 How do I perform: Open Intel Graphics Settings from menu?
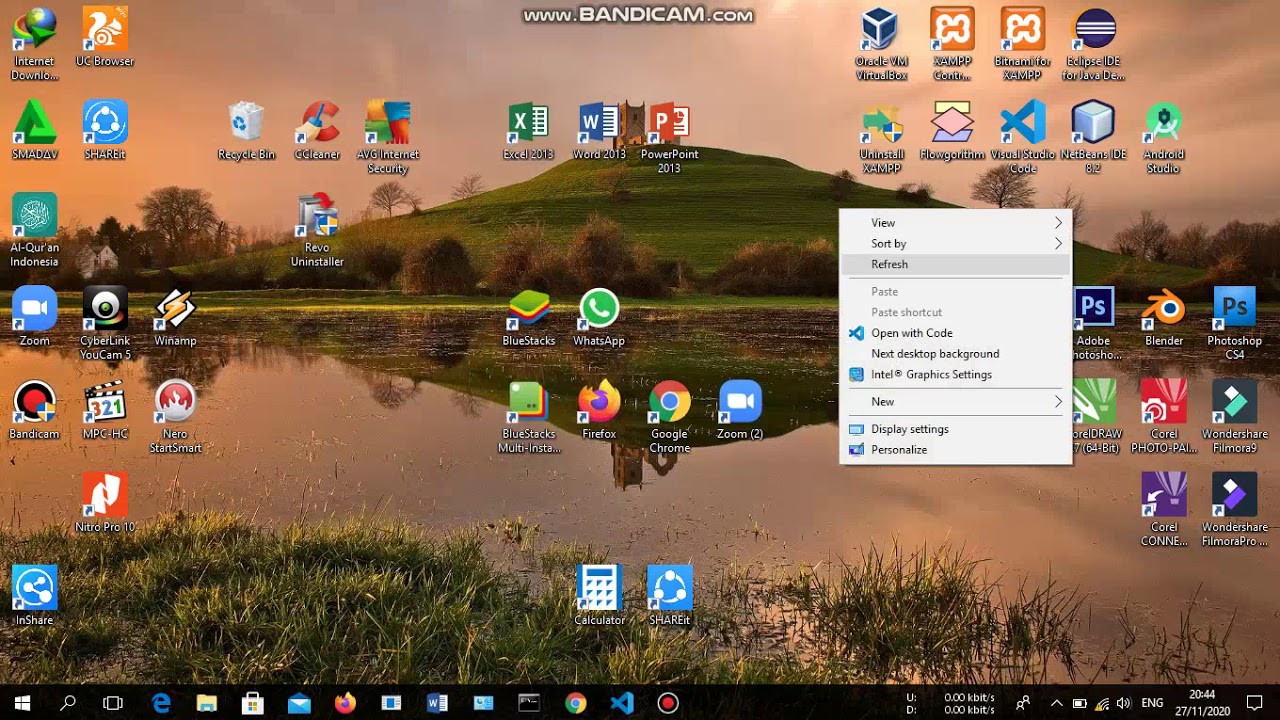[955, 375]
